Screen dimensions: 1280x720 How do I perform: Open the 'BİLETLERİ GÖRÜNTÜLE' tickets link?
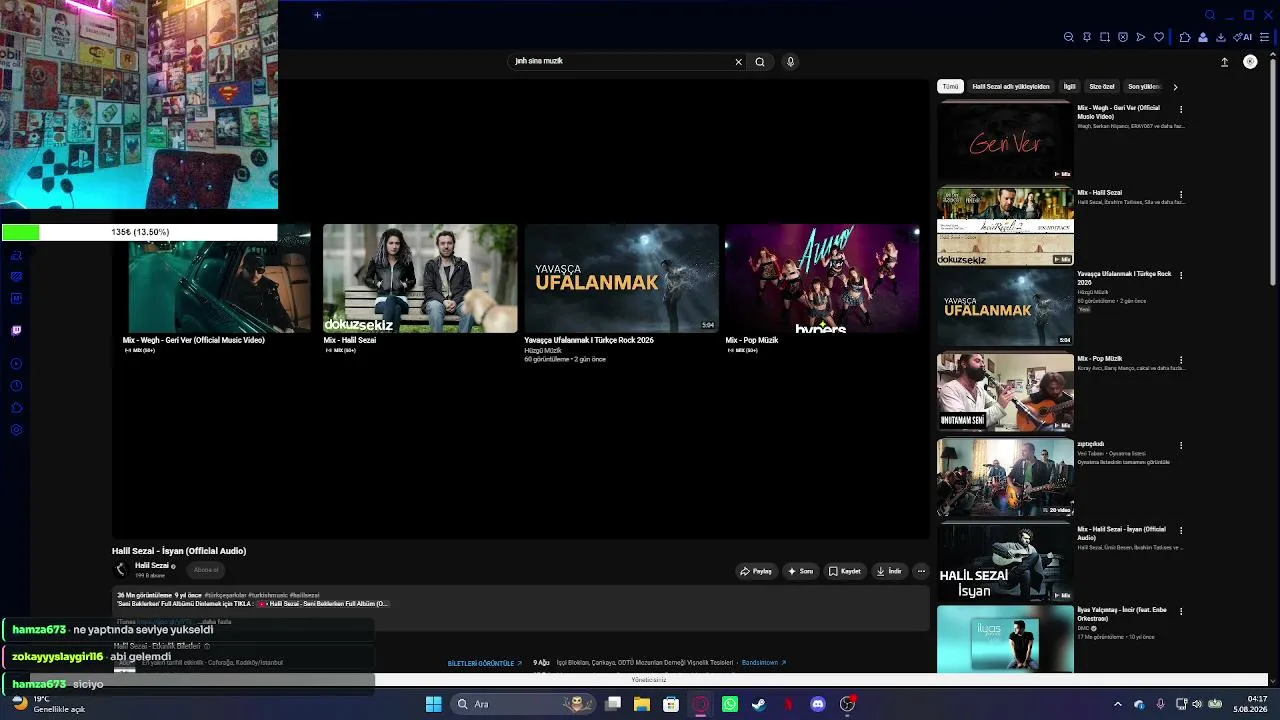click(x=484, y=663)
